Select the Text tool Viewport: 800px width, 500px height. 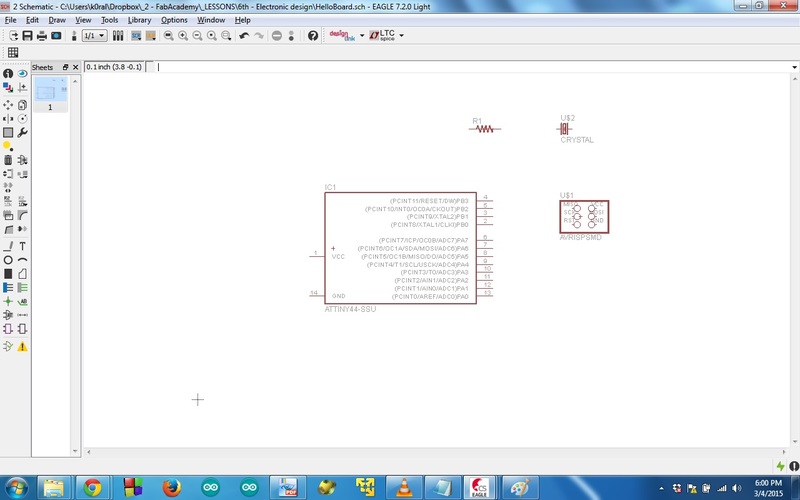[x=22, y=246]
